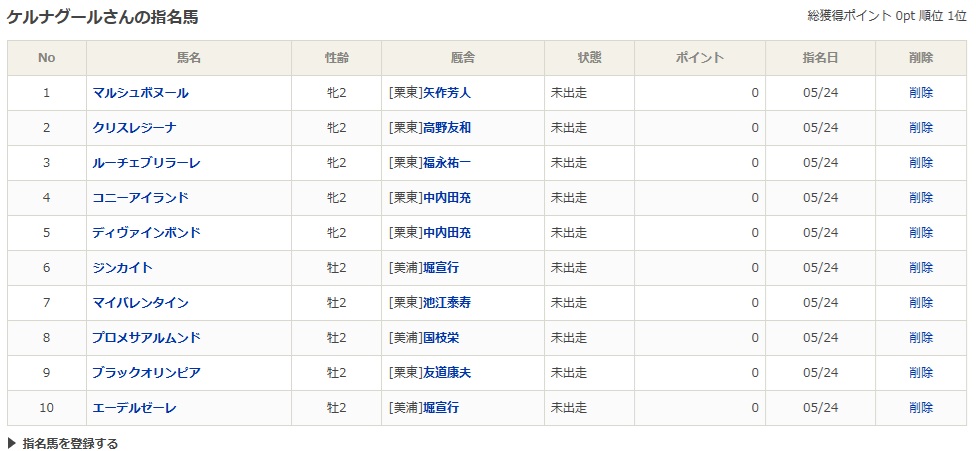Click the ケルナグールさんの指名馬 heading
Screen dimensions: 976x451
pos(103,17)
